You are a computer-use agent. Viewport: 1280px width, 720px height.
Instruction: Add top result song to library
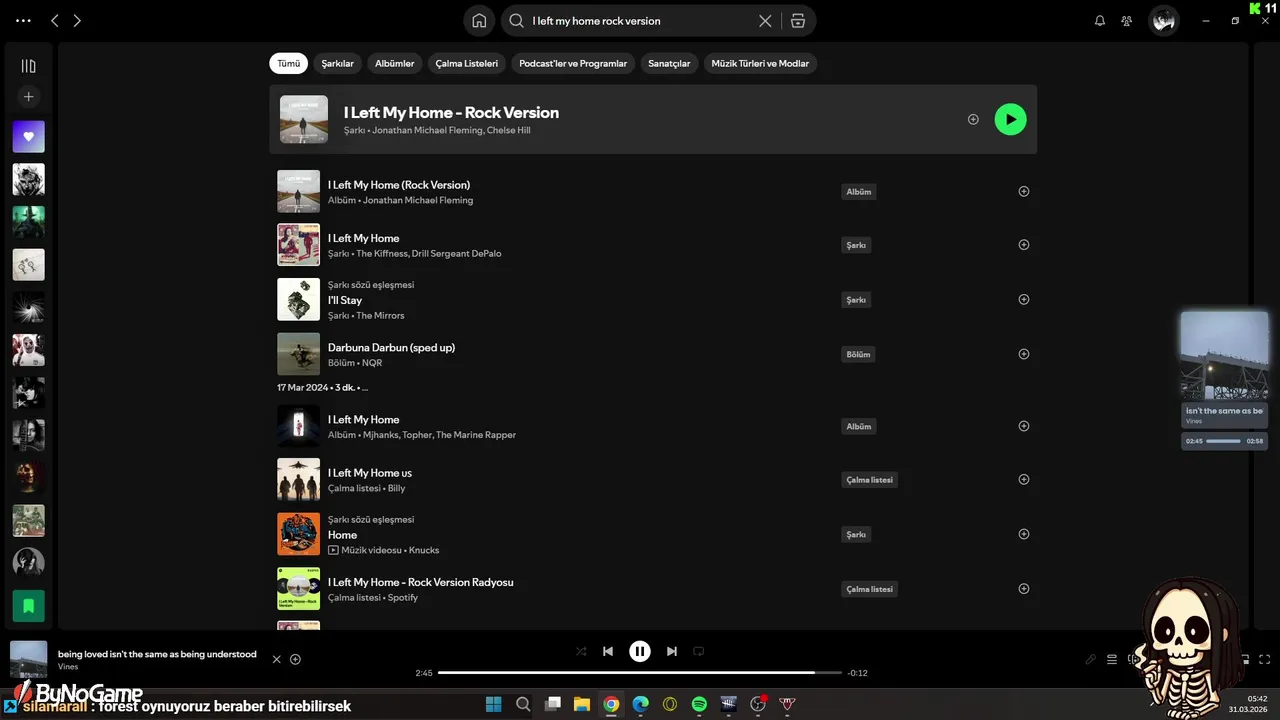click(x=973, y=119)
